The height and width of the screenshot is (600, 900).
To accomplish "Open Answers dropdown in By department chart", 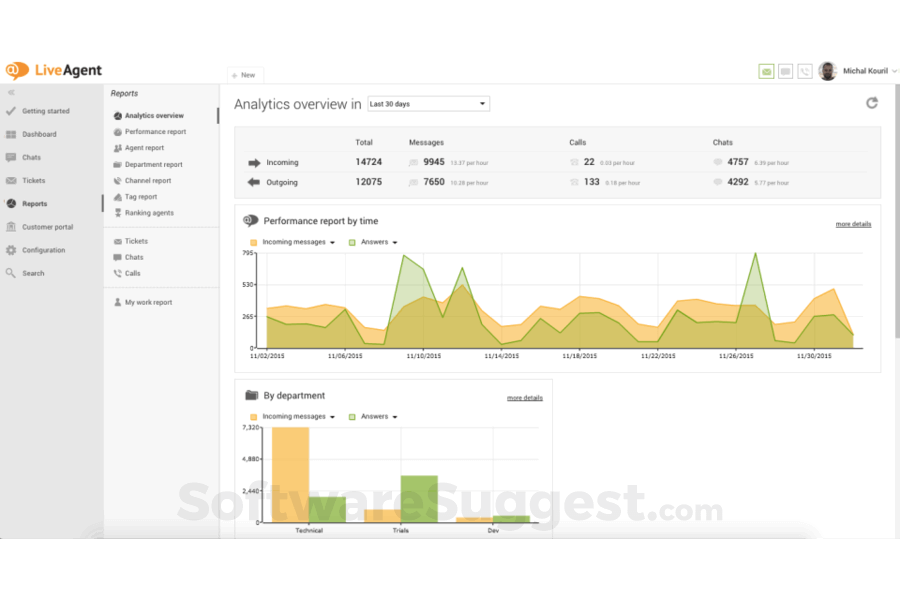I will point(378,417).
